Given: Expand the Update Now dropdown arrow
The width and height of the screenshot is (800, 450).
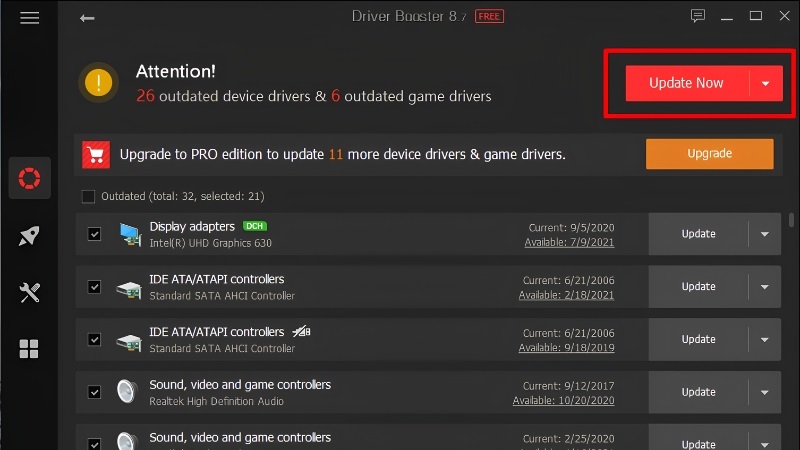Looking at the screenshot, I should [x=766, y=83].
